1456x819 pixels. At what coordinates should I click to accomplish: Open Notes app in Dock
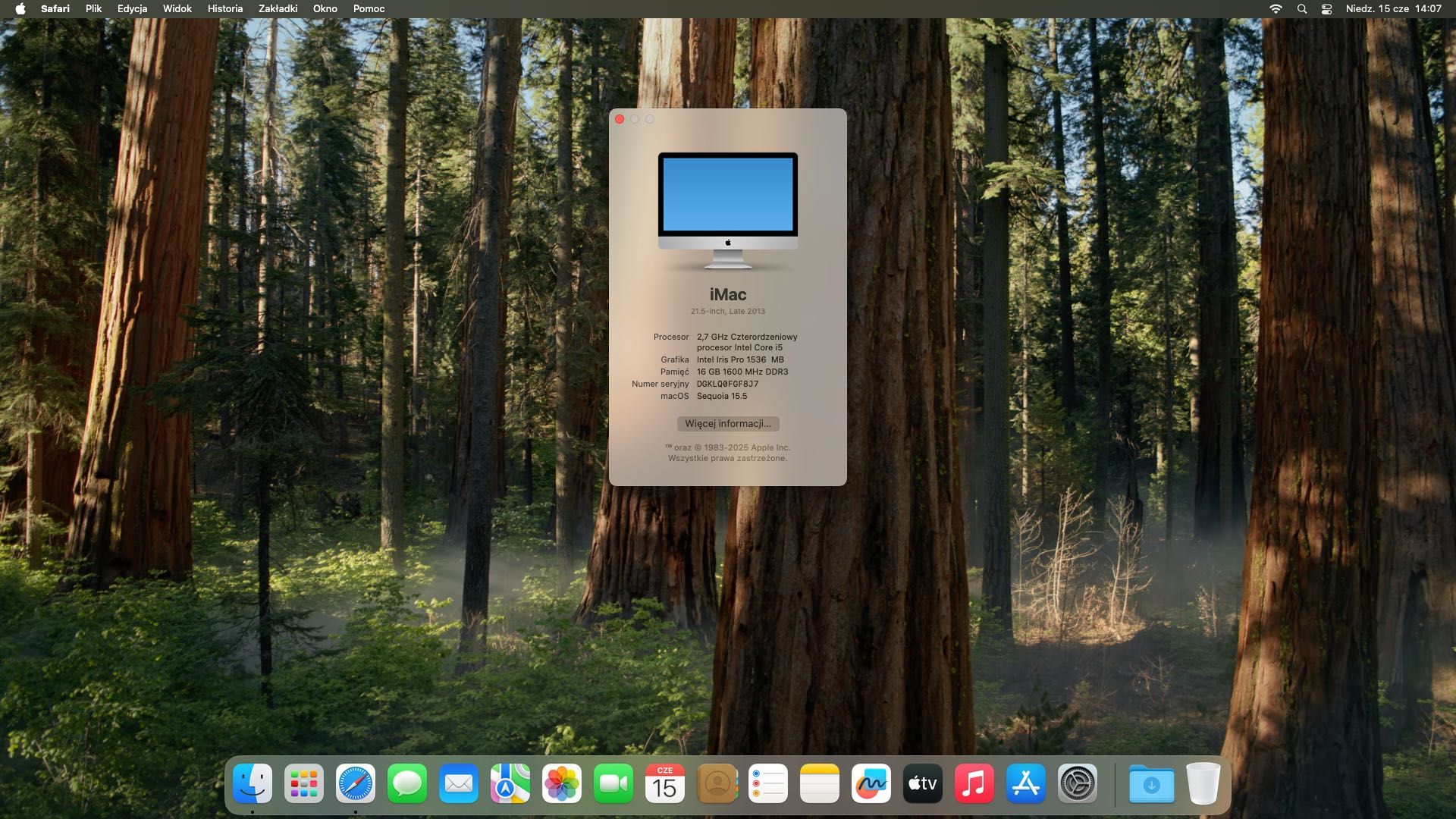point(820,783)
